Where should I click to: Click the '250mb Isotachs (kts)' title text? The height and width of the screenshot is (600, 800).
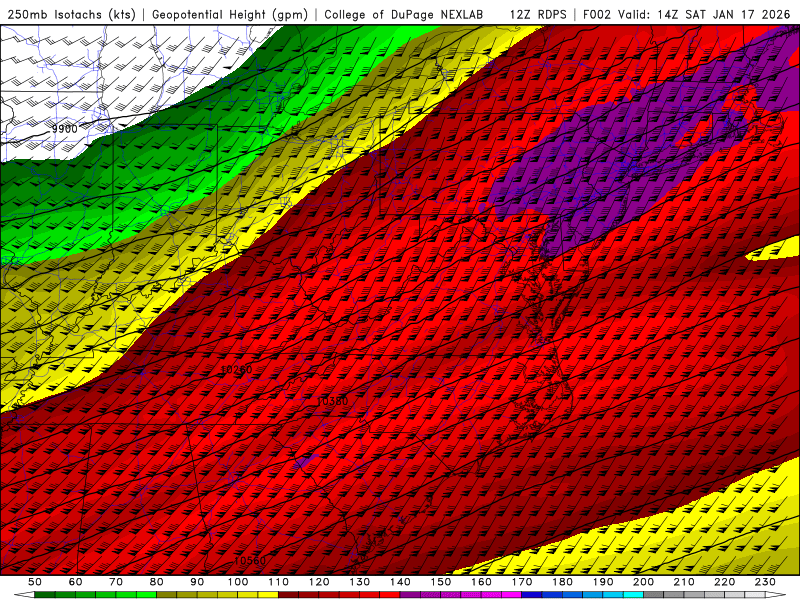71,14
